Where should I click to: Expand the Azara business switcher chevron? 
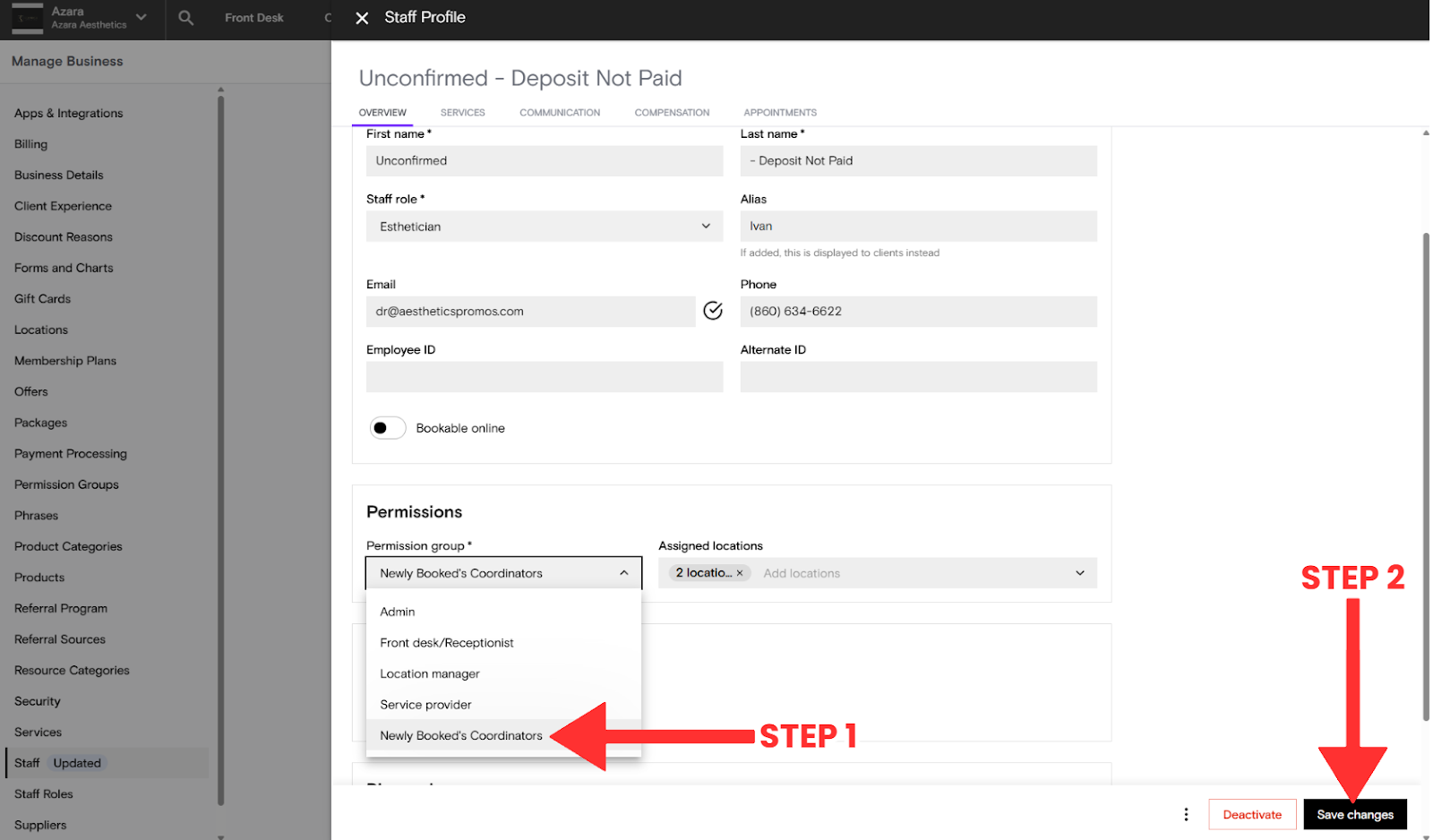pos(142,17)
